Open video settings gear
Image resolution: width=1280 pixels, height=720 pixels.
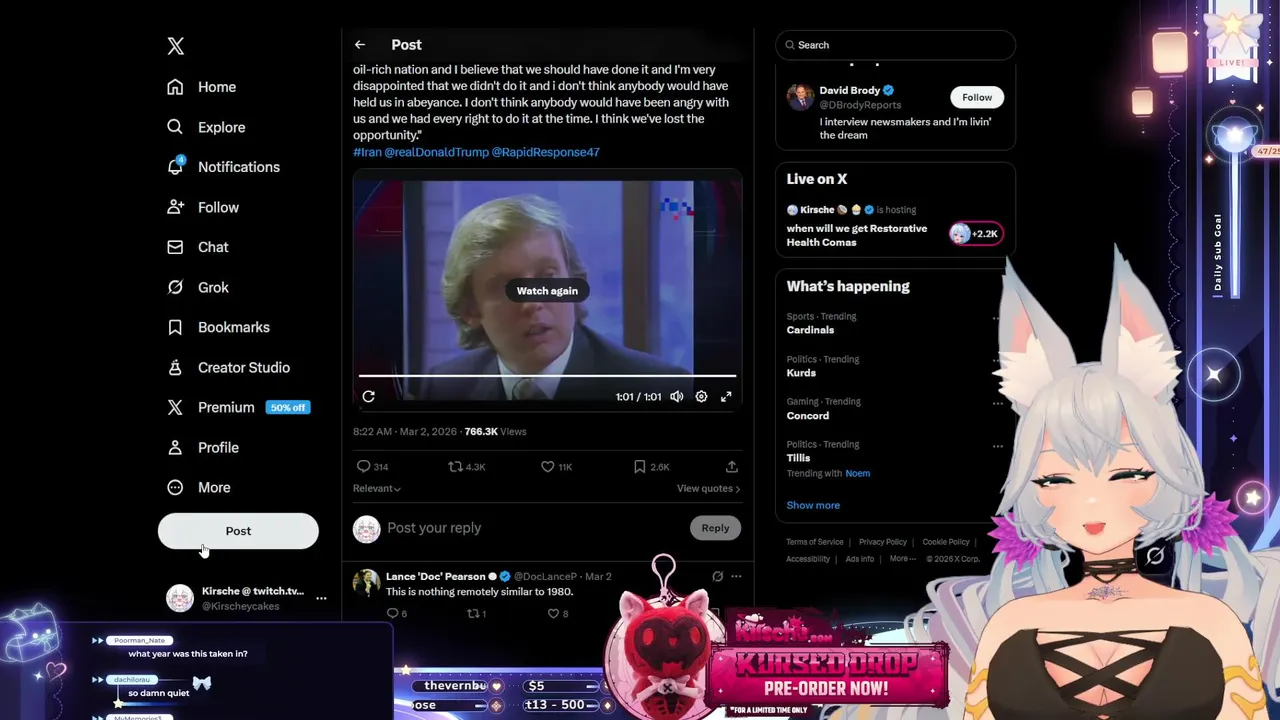(x=701, y=397)
